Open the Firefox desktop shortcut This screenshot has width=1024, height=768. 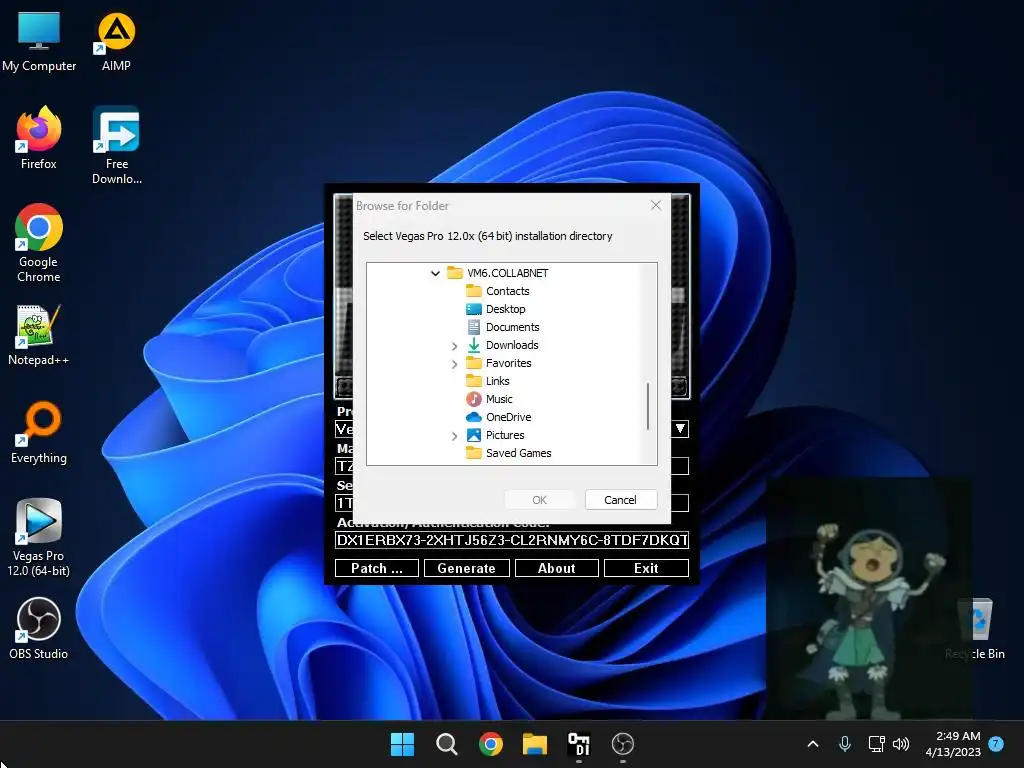pos(39,138)
